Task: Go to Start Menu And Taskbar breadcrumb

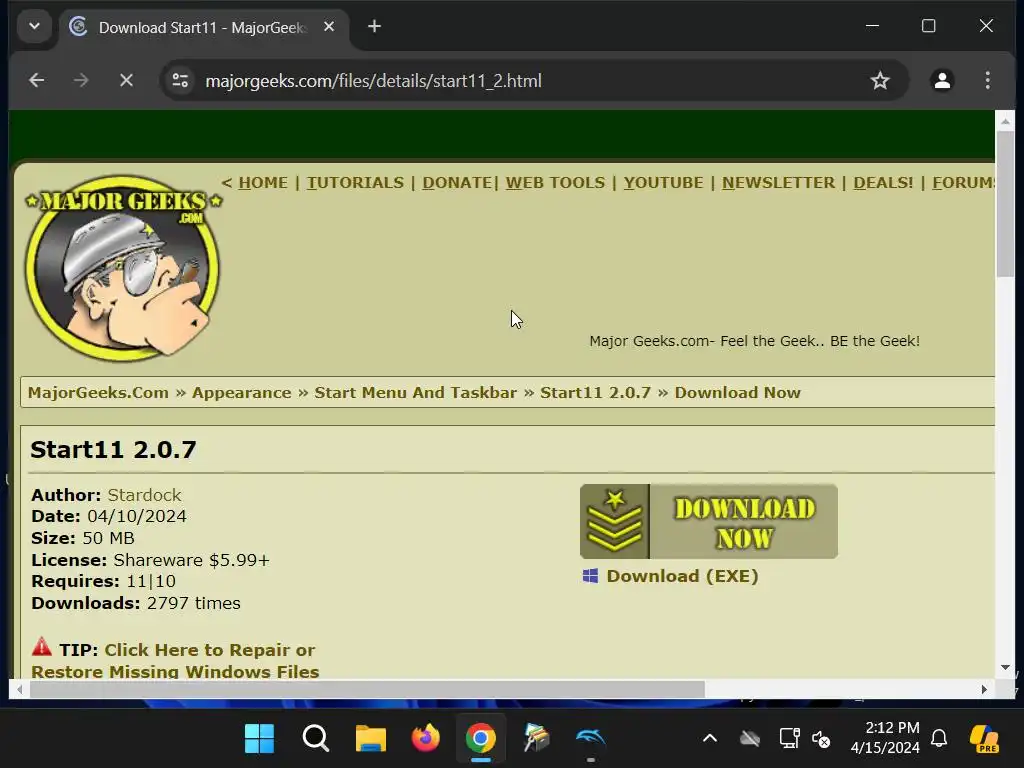Action: tap(415, 392)
